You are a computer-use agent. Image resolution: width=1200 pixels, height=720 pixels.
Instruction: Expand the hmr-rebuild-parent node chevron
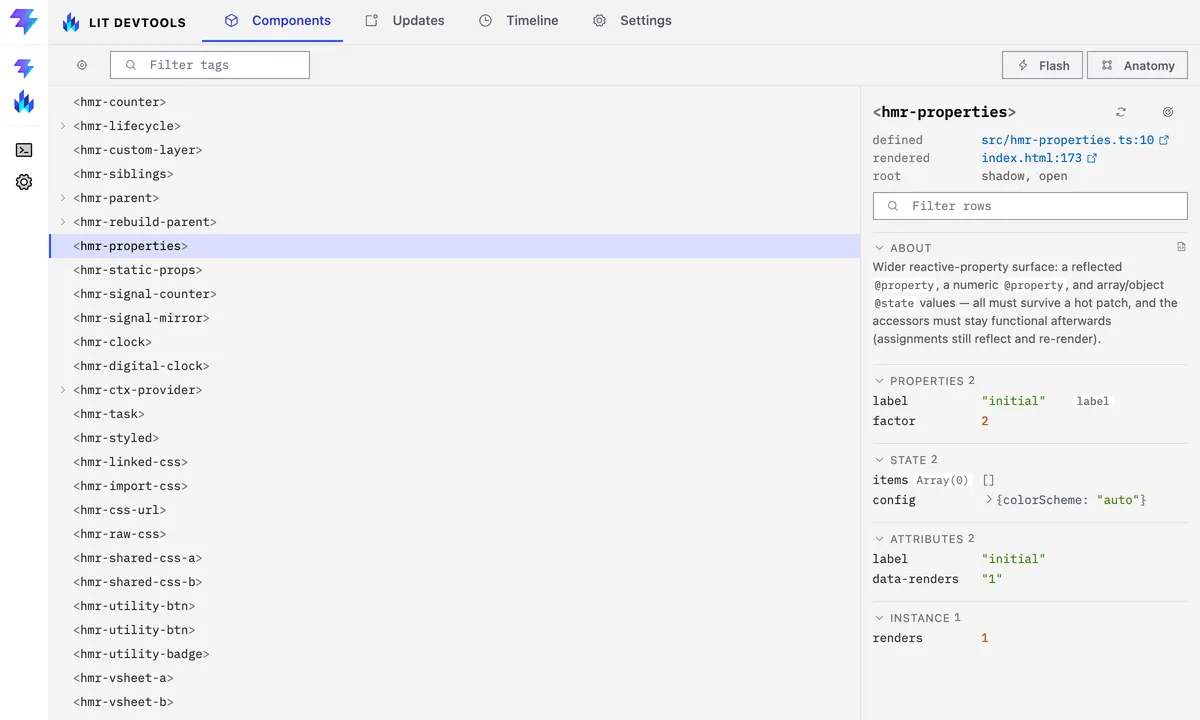coord(63,222)
